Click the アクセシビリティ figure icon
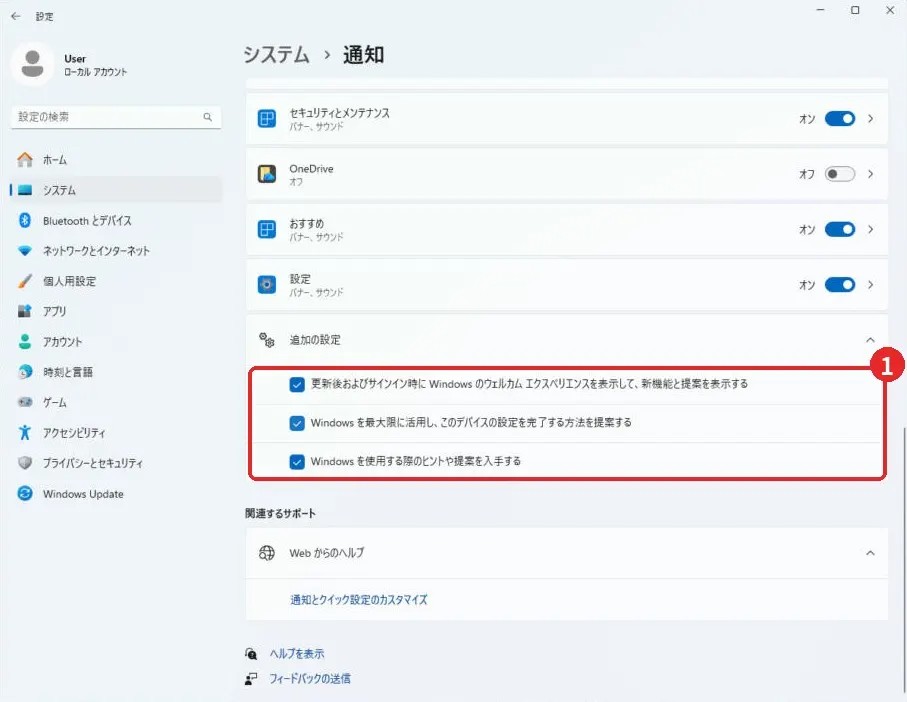Image resolution: width=907 pixels, height=702 pixels. (x=25, y=432)
